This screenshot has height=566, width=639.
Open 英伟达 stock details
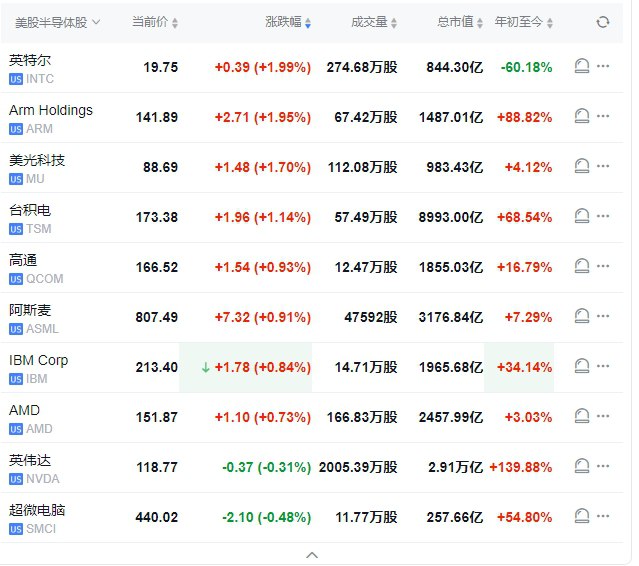point(30,460)
